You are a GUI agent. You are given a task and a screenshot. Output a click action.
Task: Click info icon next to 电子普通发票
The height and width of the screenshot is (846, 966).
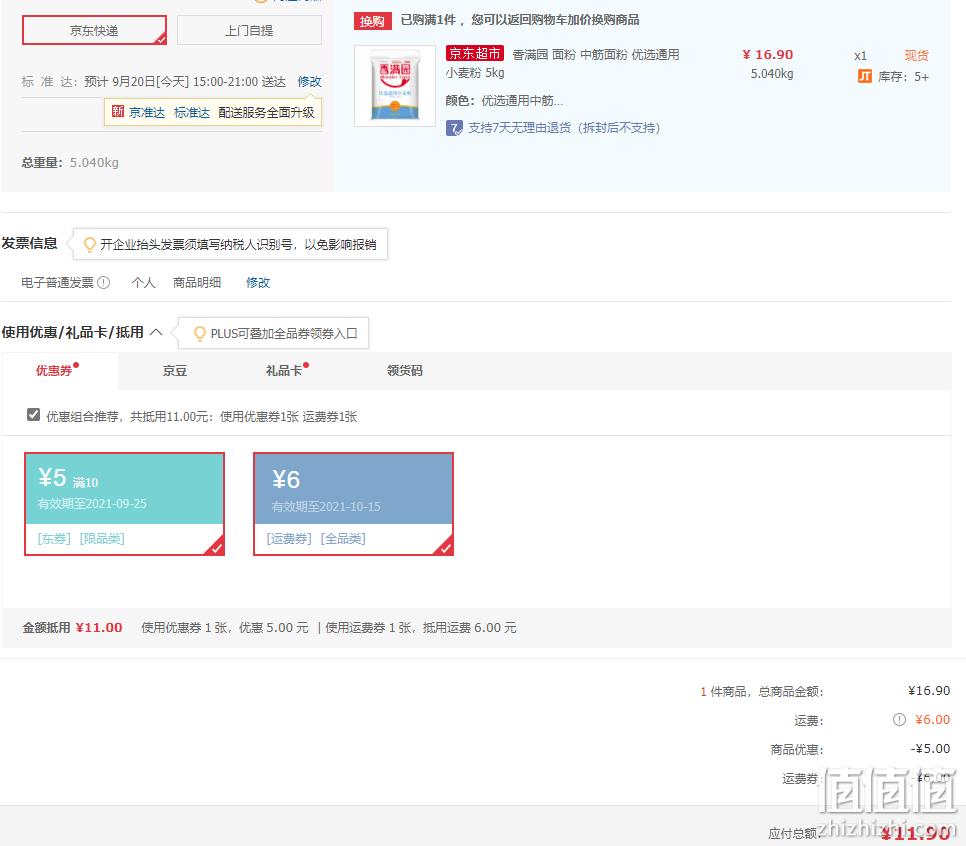pos(104,282)
